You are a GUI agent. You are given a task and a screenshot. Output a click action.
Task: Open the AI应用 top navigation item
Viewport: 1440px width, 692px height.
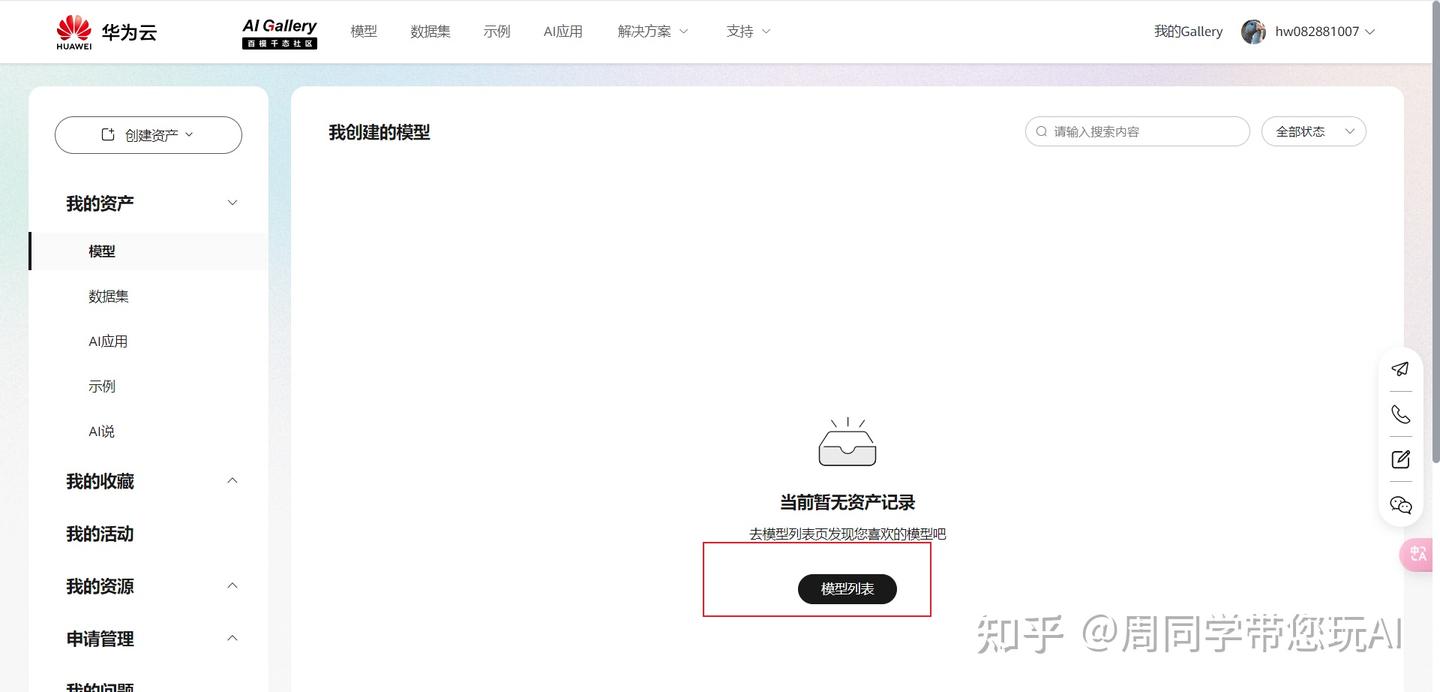coord(563,32)
